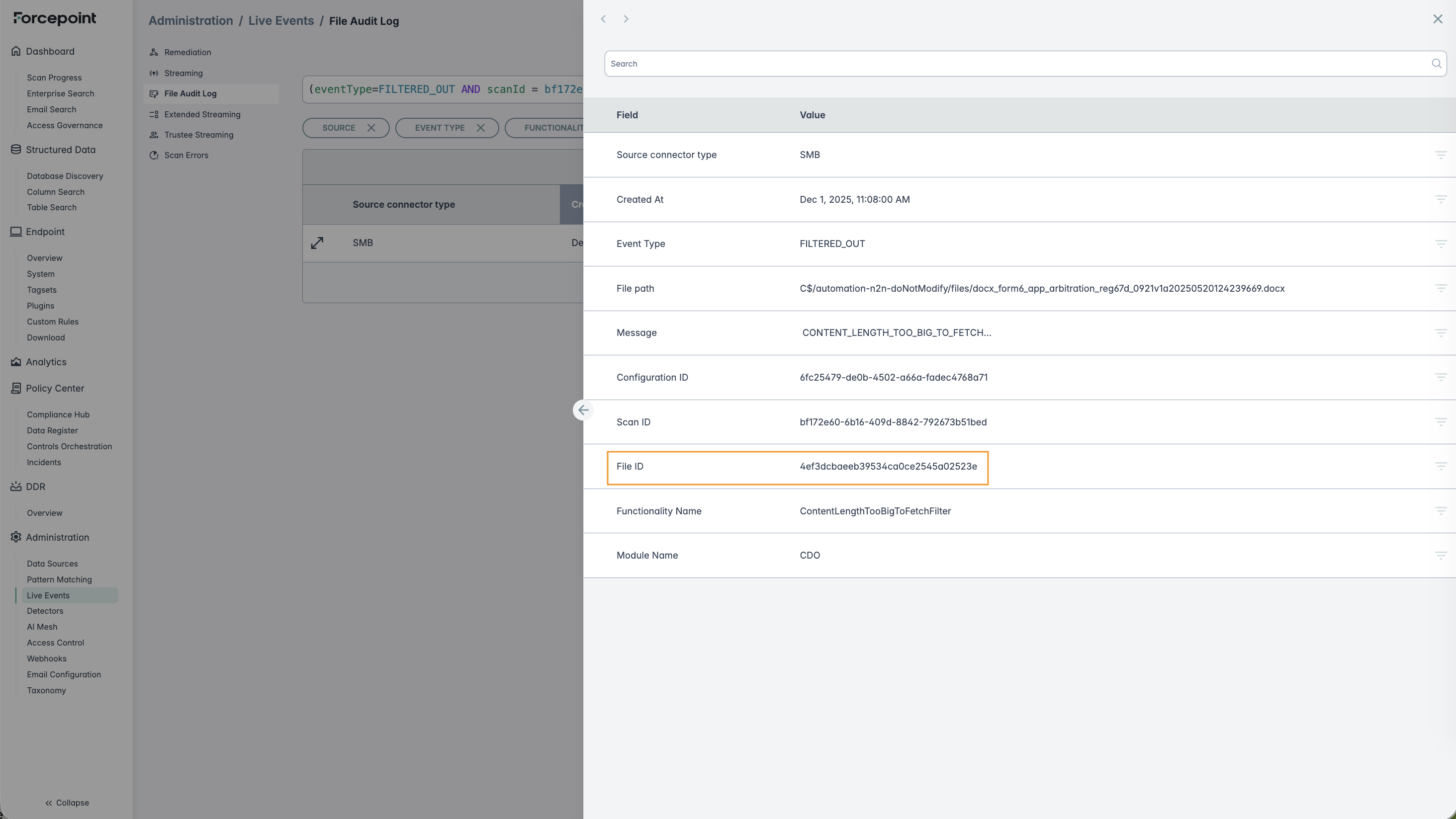The height and width of the screenshot is (819, 1456).
Task: Close the event detail side panel
Action: click(1437, 19)
